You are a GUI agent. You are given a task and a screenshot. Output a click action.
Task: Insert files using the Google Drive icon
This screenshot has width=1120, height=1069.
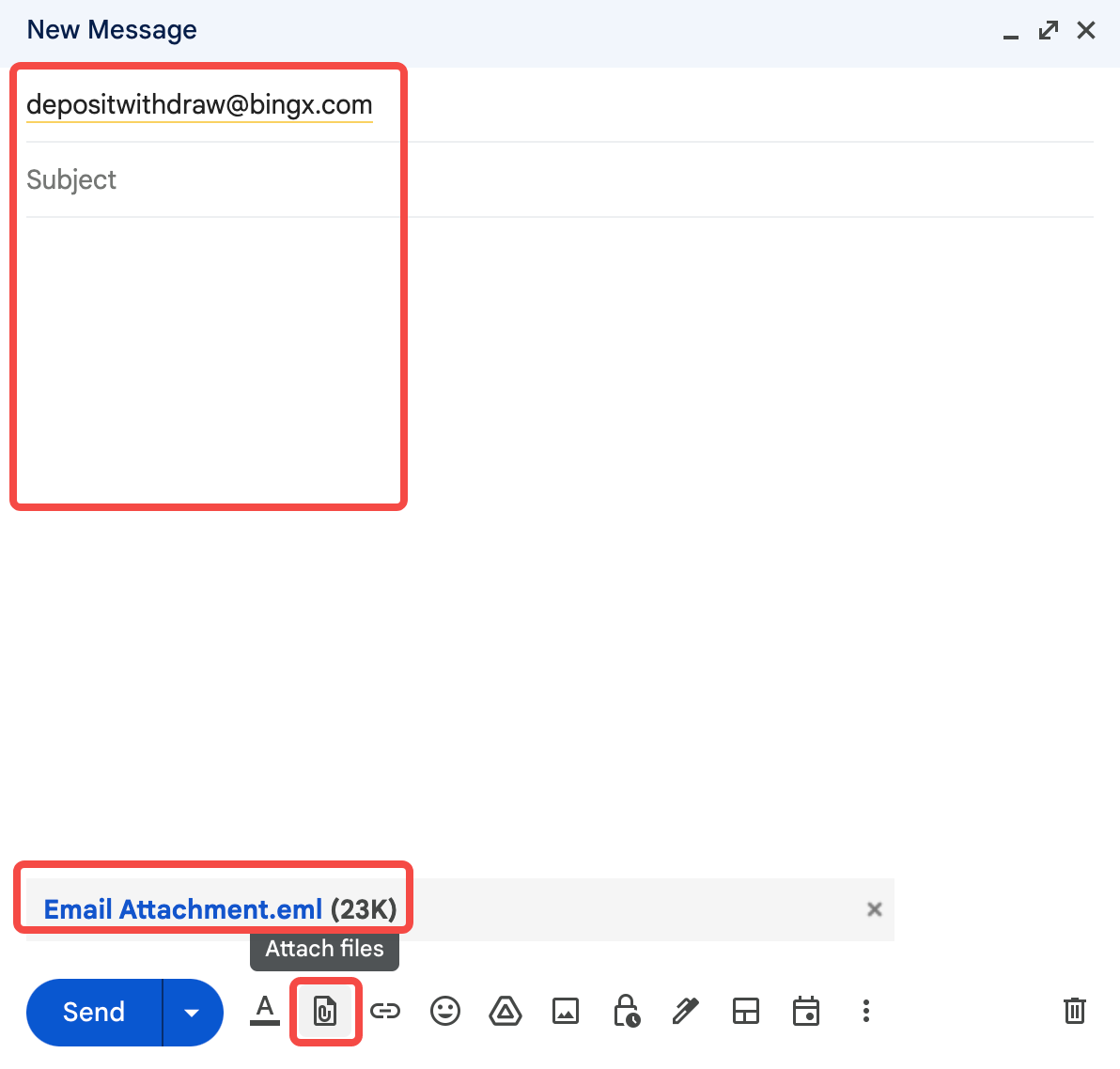506,1012
